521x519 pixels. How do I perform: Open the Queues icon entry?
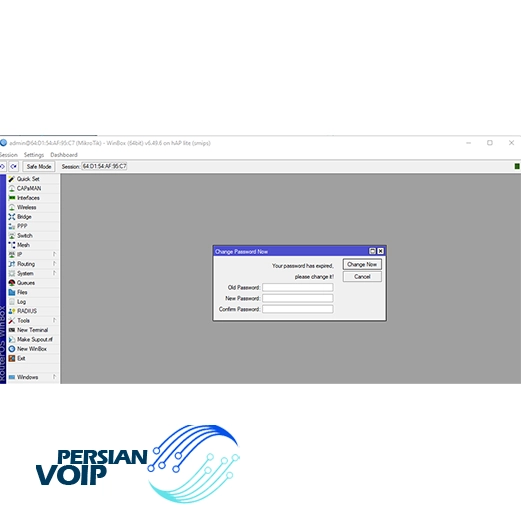pyautogui.click(x=12, y=283)
